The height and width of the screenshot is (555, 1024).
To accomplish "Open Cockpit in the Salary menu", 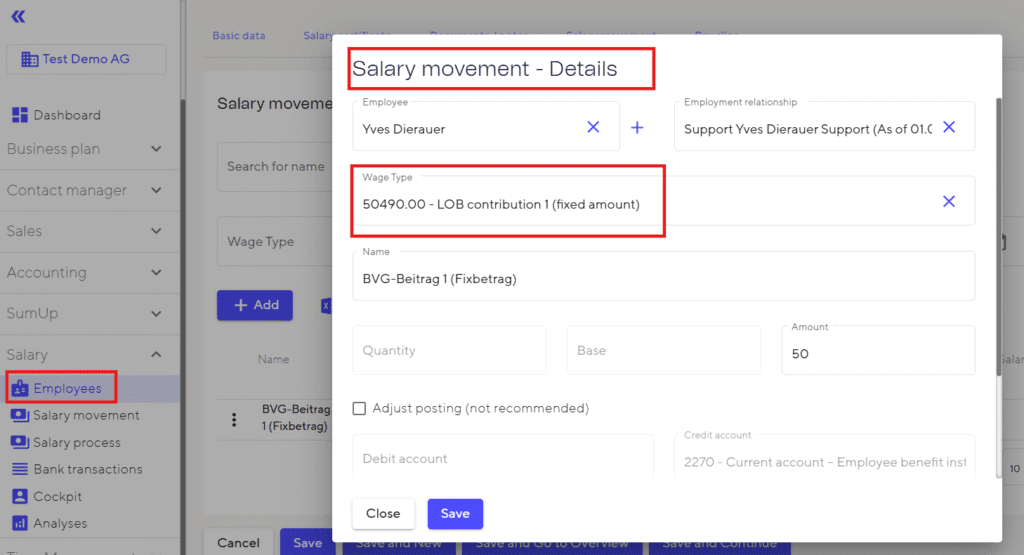I will click(57, 496).
